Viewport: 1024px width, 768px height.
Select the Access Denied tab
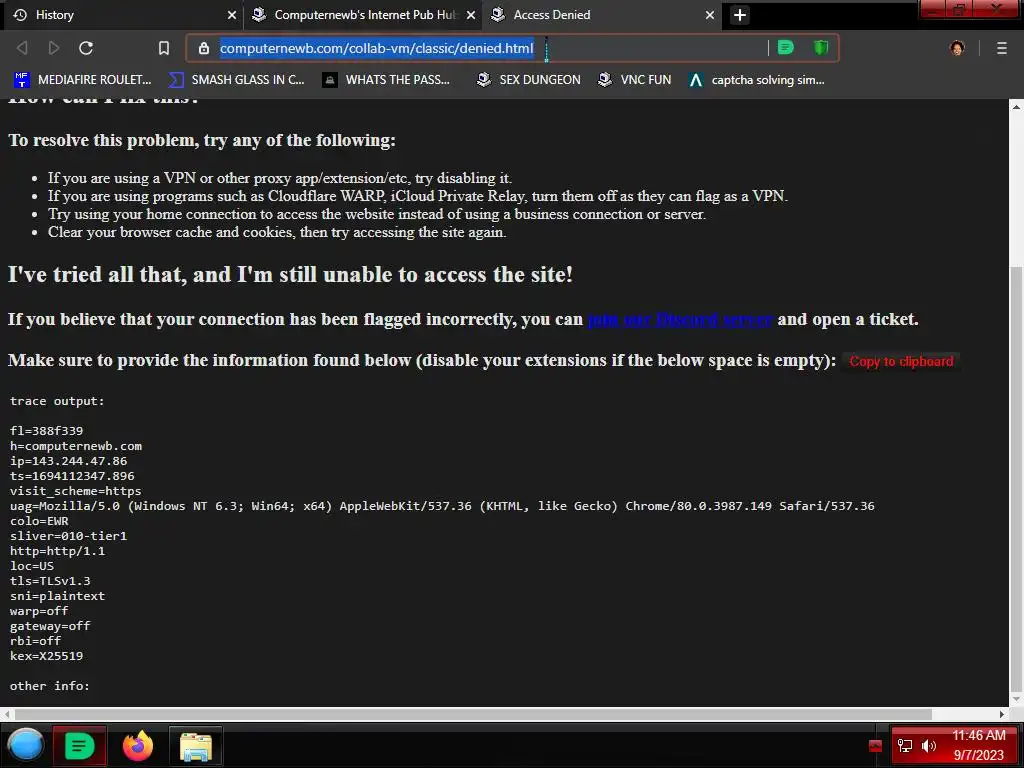[601, 15]
